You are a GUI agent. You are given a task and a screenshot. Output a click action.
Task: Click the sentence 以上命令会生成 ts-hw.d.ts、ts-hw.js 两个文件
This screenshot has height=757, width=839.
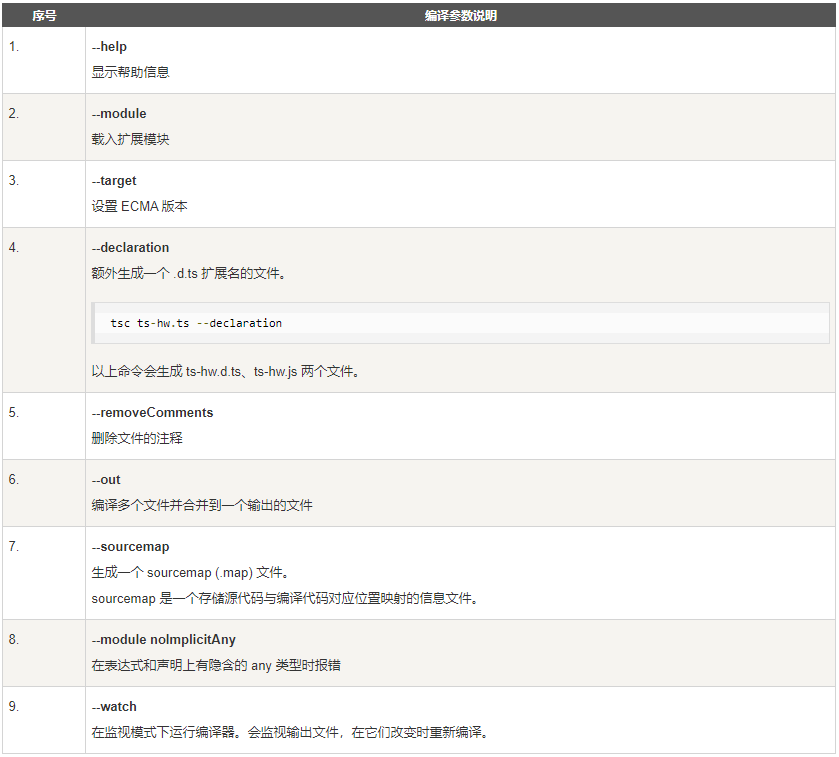pyautogui.click(x=225, y=371)
